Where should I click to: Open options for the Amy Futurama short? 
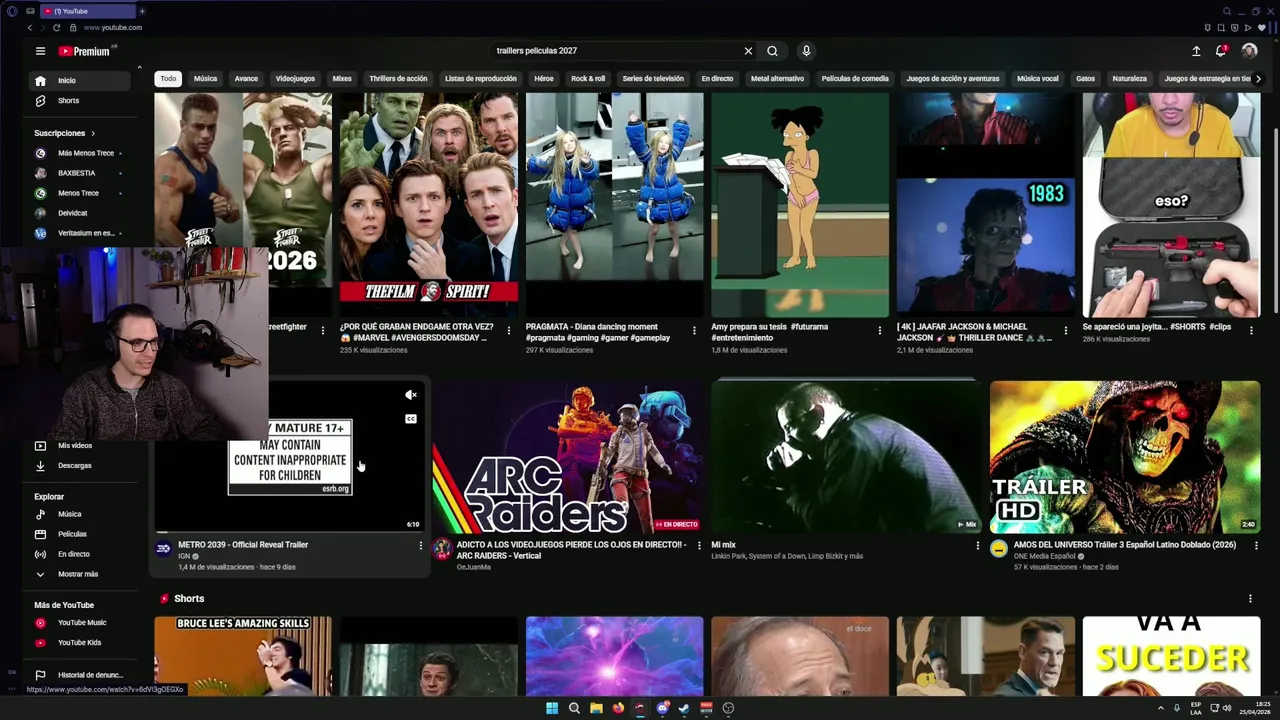tap(880, 330)
